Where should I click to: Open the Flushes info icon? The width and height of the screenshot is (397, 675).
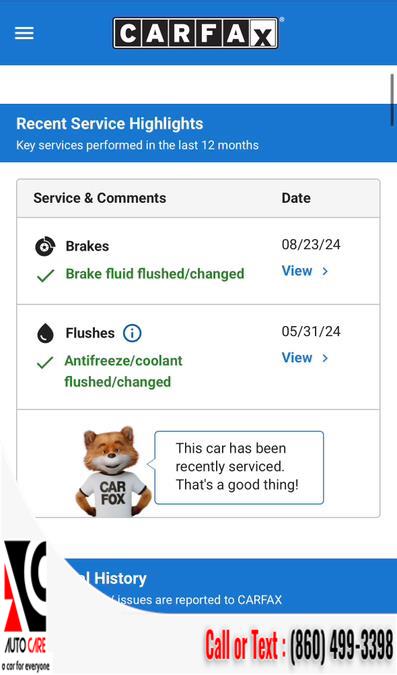click(x=132, y=333)
